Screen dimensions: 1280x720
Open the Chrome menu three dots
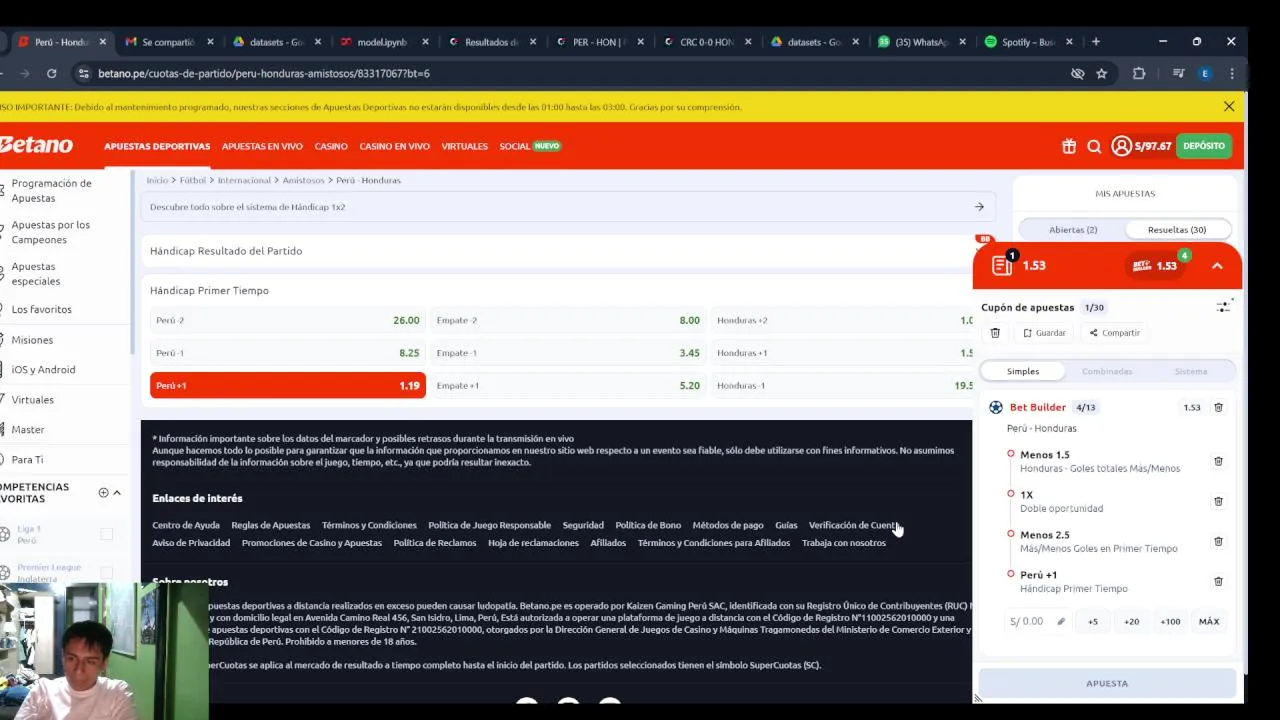tap(1232, 73)
